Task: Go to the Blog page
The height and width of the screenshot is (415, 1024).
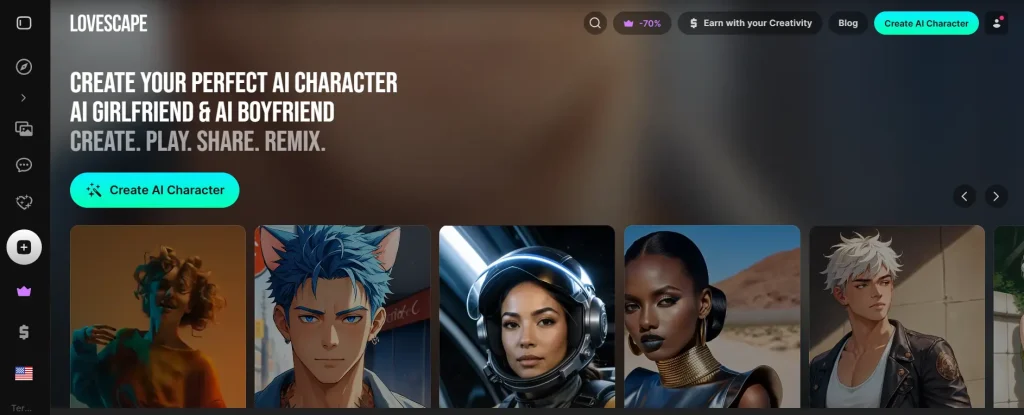Action: coord(848,23)
